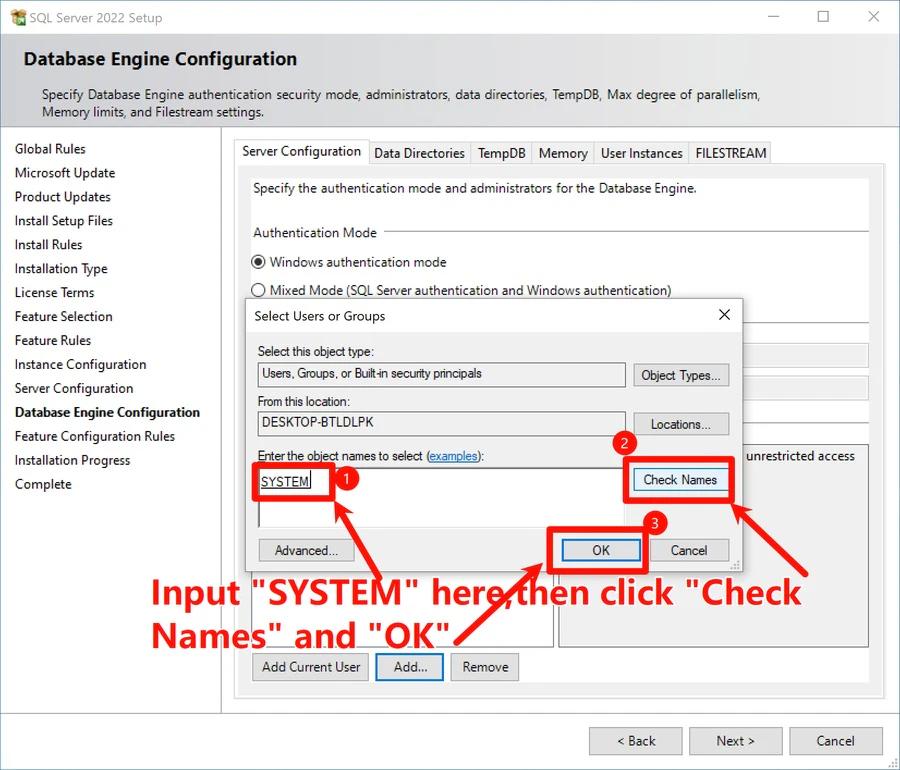Select Installation Progress step
Viewport: 900px width, 770px height.
72,460
